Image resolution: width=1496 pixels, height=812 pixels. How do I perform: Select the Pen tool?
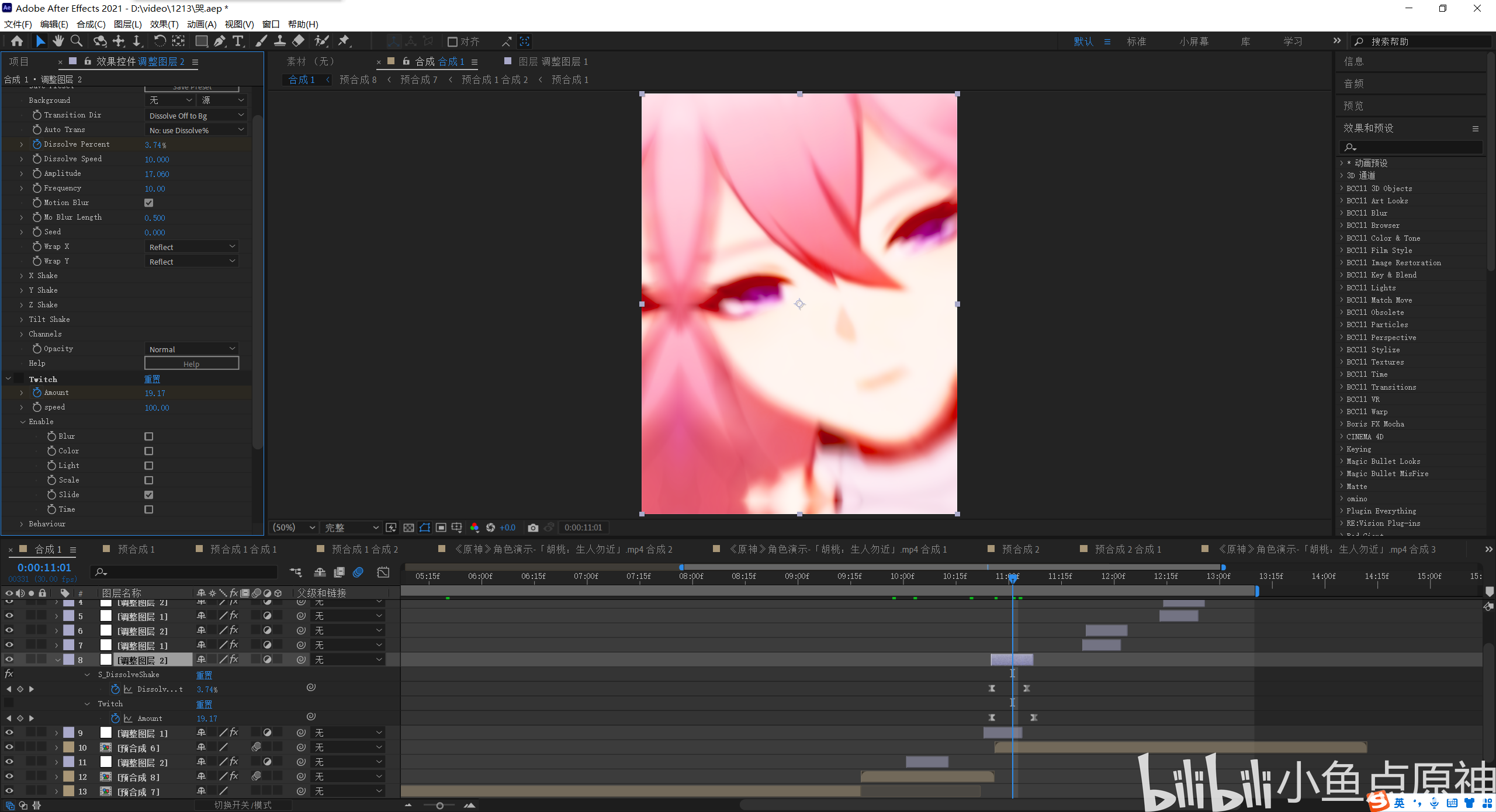click(219, 41)
